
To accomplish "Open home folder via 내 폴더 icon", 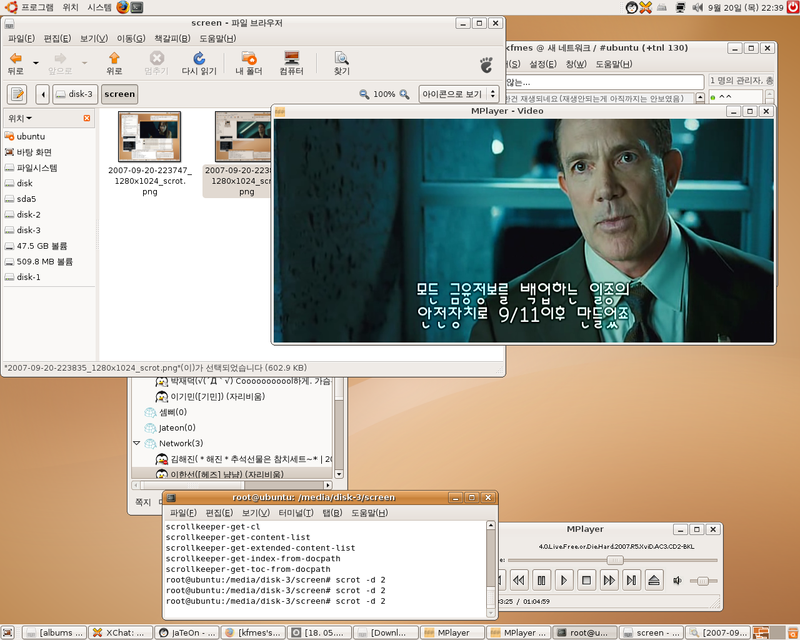I will [x=248, y=63].
